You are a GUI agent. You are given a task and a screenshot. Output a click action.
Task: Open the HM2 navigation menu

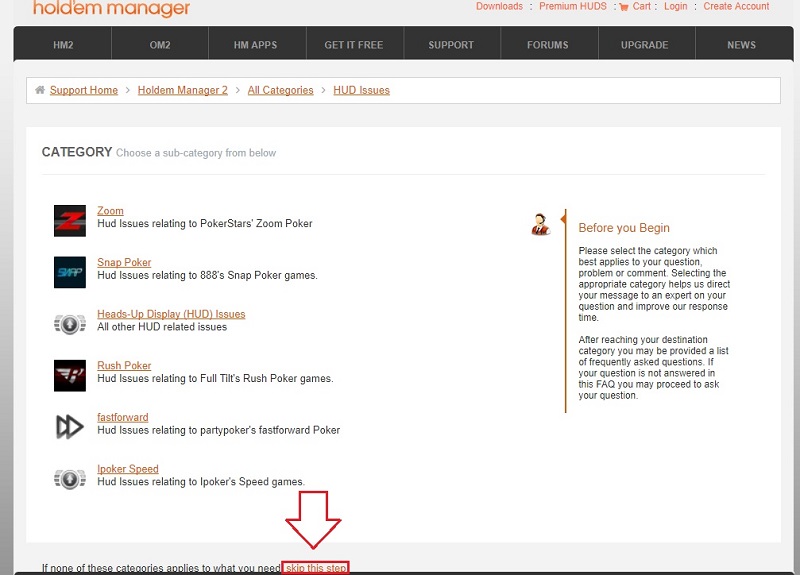click(62, 45)
